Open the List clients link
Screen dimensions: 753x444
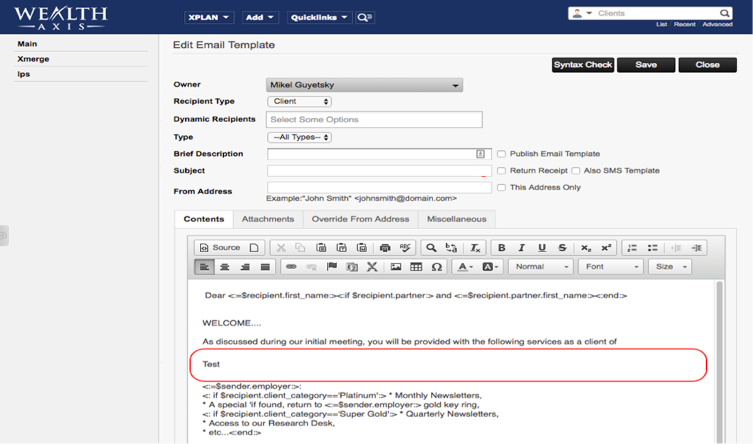click(x=661, y=24)
